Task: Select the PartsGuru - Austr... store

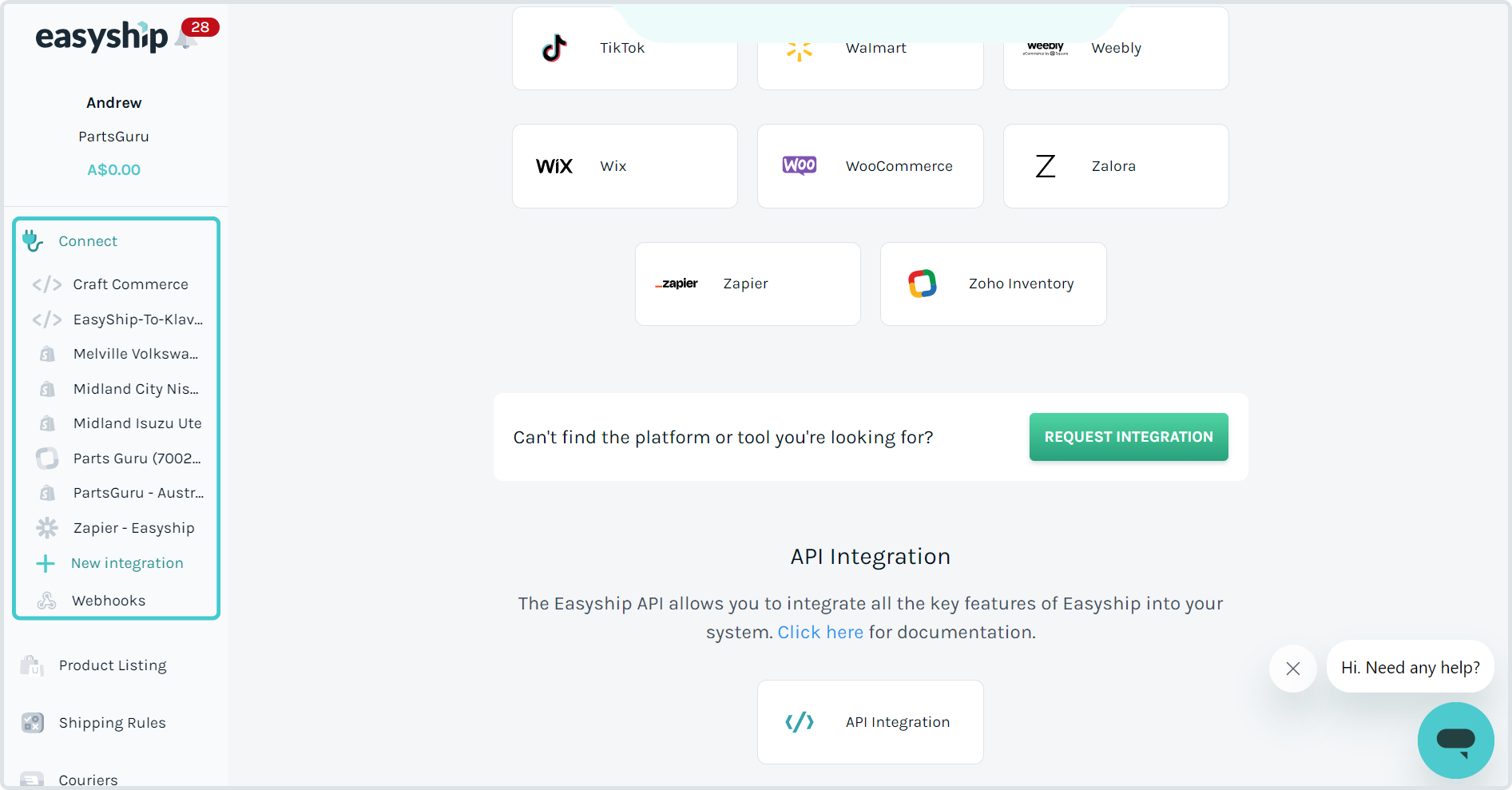Action: [x=138, y=493]
